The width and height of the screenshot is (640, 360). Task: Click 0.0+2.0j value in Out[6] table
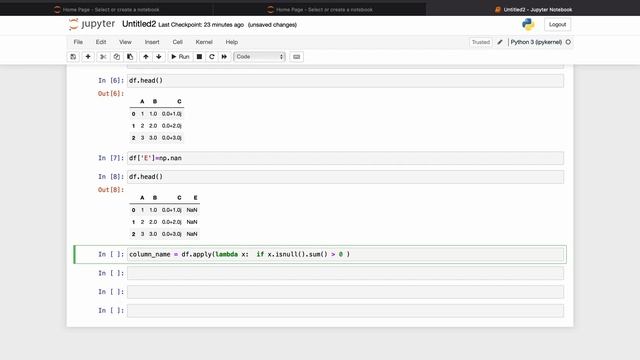[x=171, y=126]
